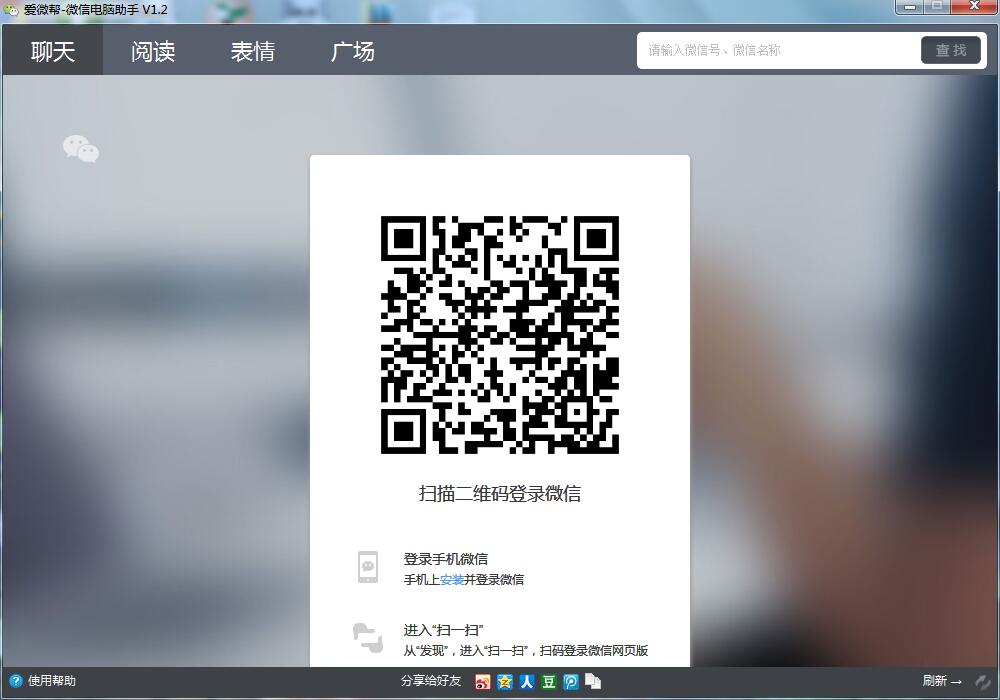Click the login QR code image
Screen dimensions: 1000x700
(500, 335)
